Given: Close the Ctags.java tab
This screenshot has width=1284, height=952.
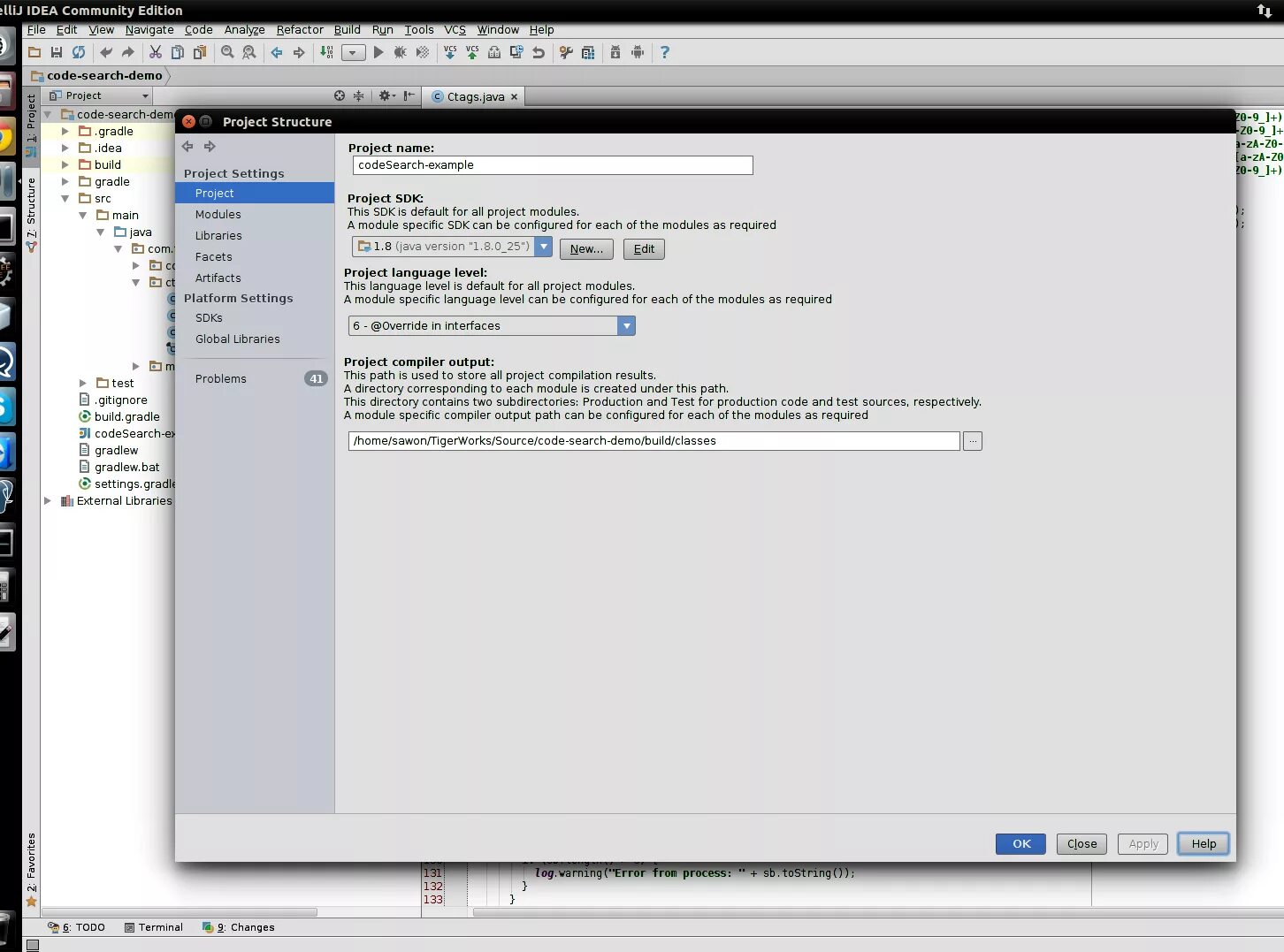Looking at the screenshot, I should (x=514, y=97).
